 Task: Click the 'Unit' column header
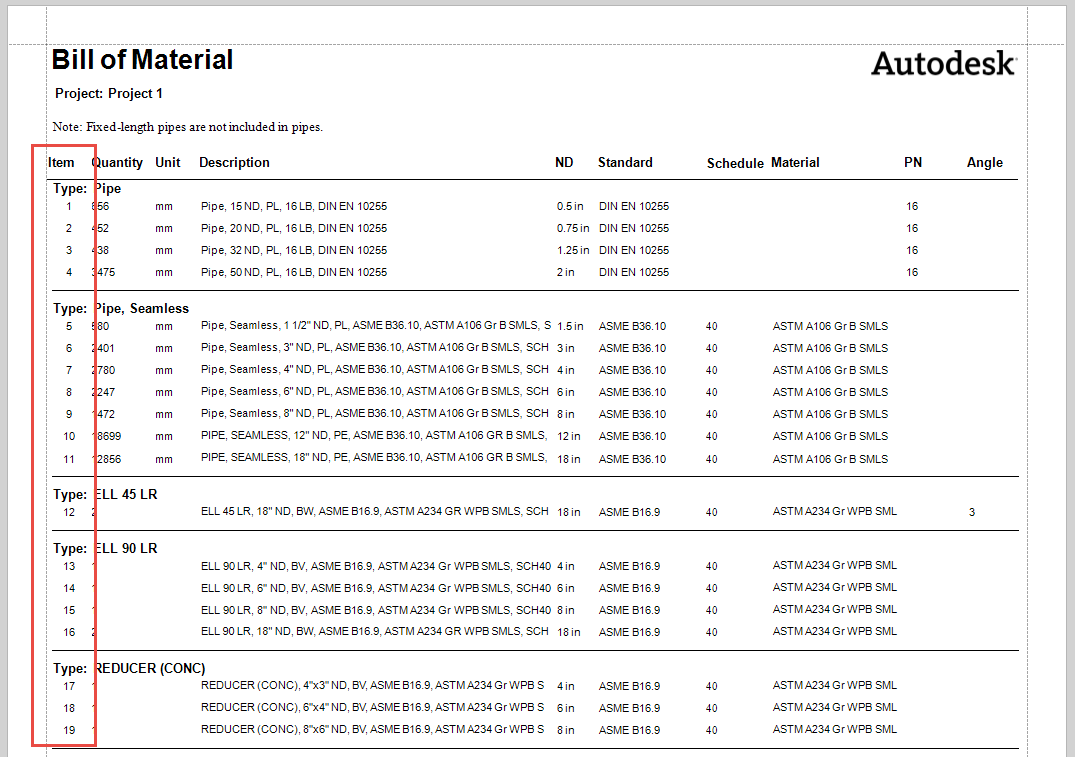pyautogui.click(x=167, y=163)
